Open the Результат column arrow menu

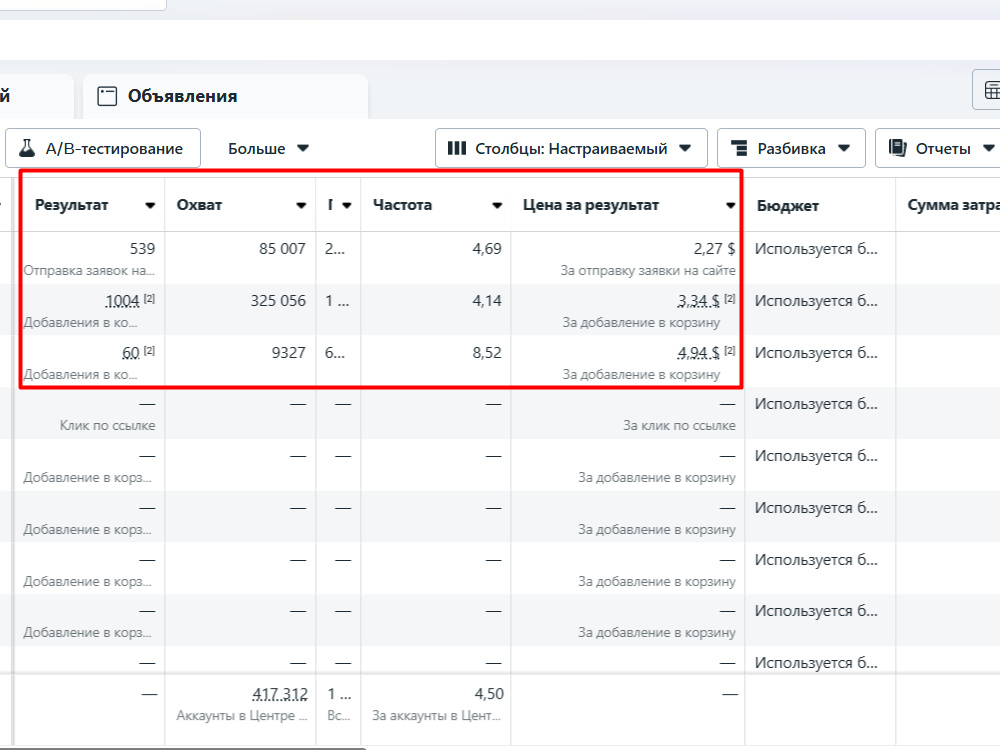(150, 205)
